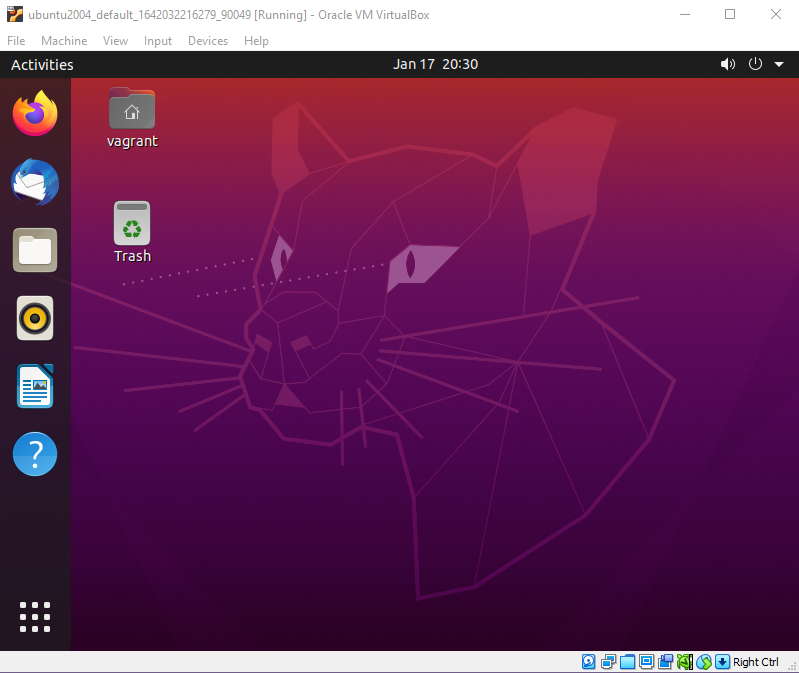Viewport: 799px width, 673px height.
Task: Open LibreOffice Writer from dock
Action: coord(35,387)
